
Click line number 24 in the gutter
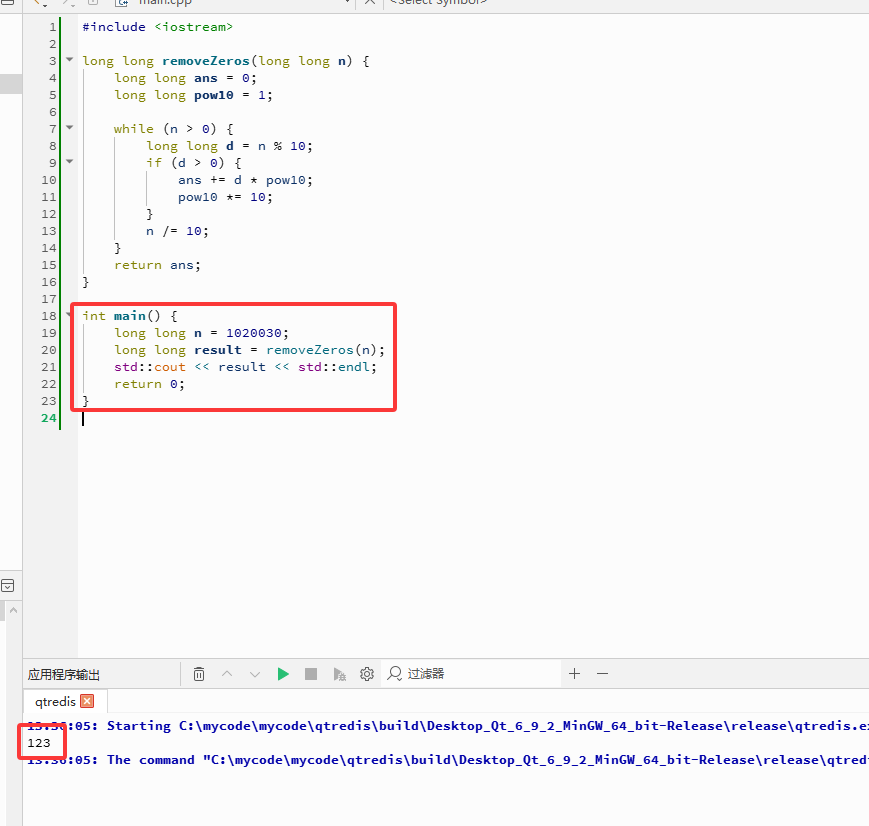point(49,418)
